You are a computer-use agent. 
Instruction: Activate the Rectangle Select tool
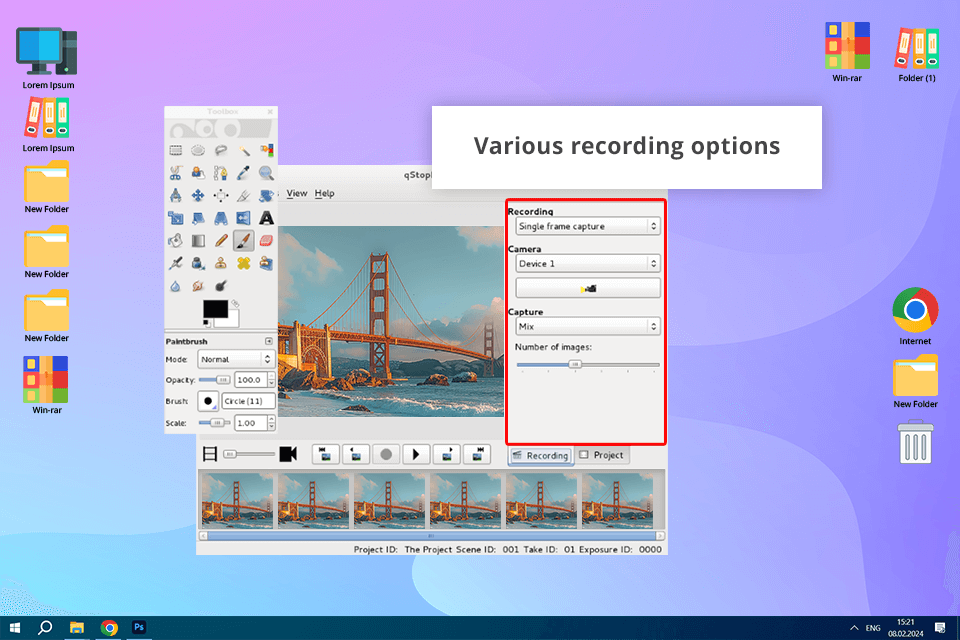click(175, 150)
